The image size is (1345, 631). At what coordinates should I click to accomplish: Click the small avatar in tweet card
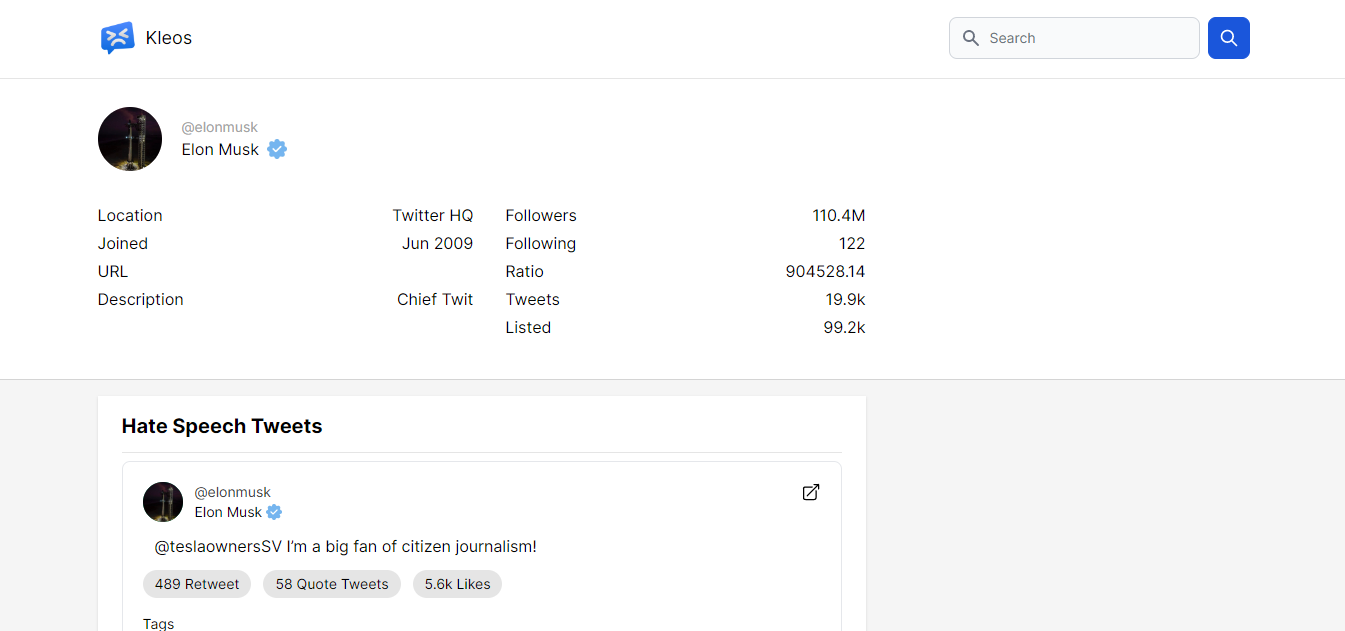163,502
